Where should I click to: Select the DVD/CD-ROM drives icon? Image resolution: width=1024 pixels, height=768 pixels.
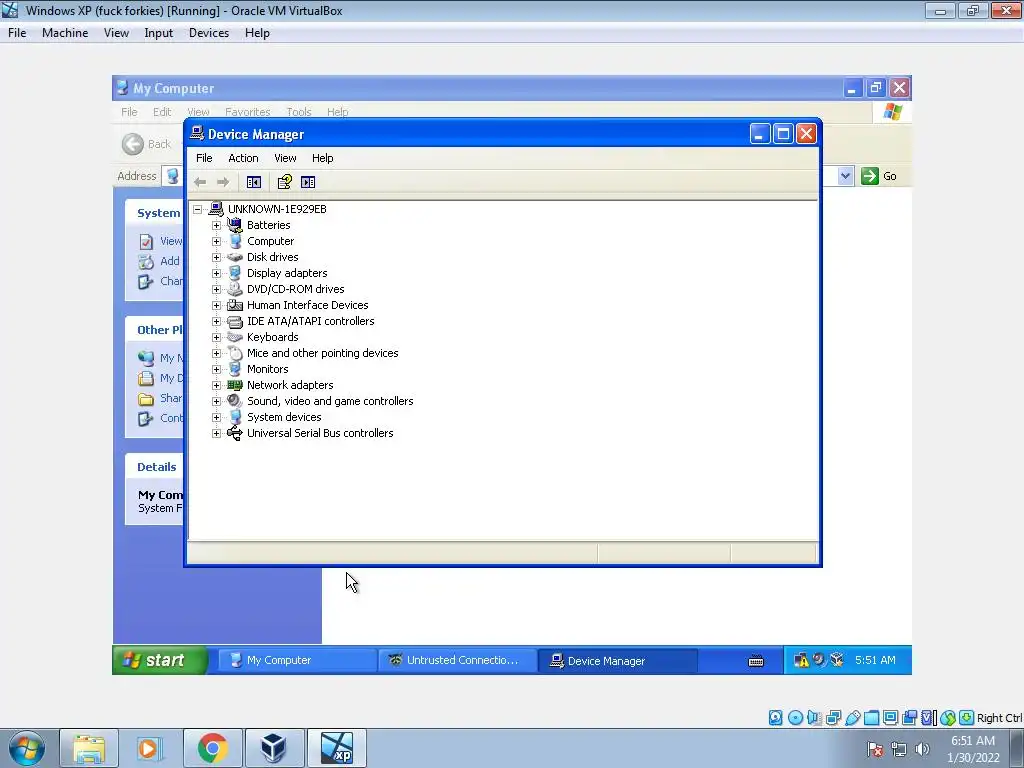point(234,289)
